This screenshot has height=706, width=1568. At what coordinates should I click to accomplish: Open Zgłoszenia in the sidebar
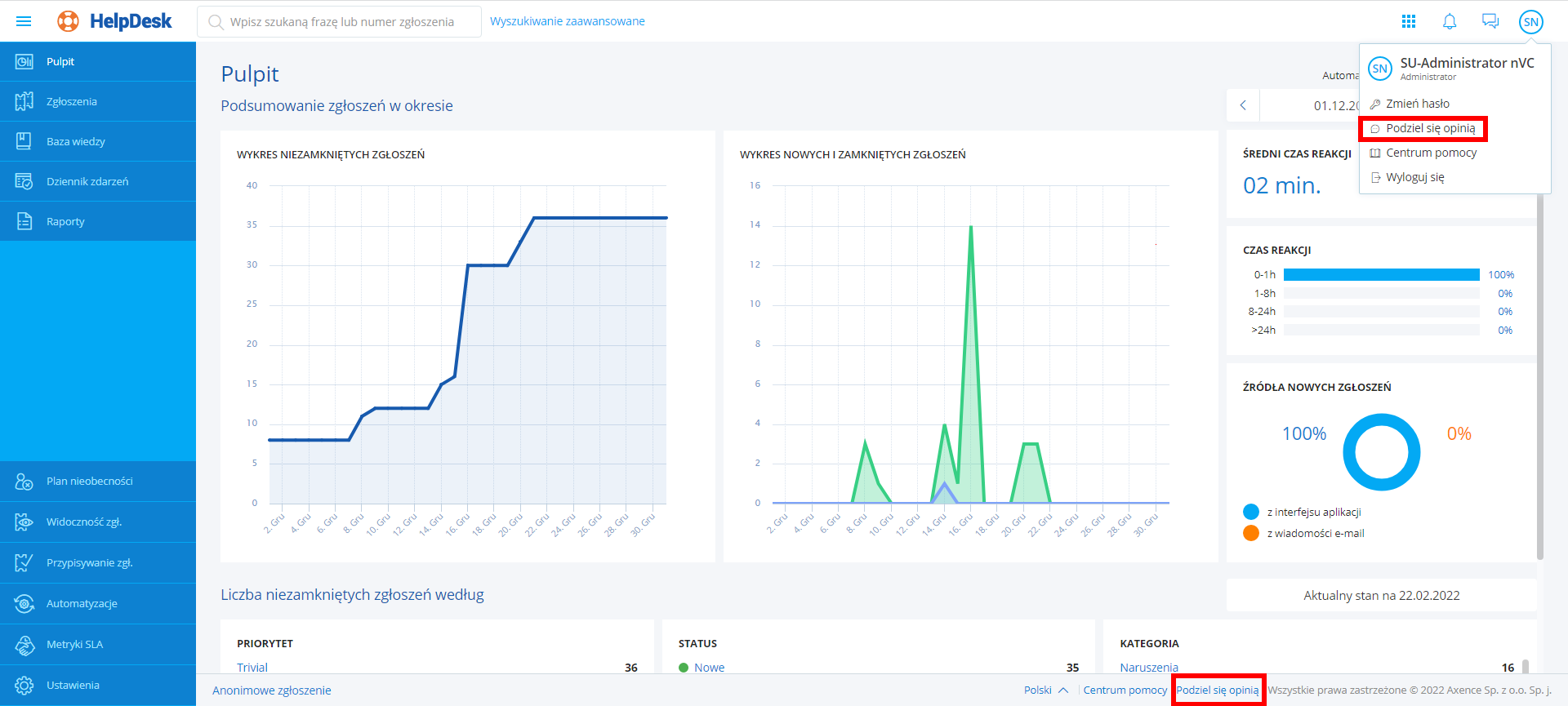(72, 102)
